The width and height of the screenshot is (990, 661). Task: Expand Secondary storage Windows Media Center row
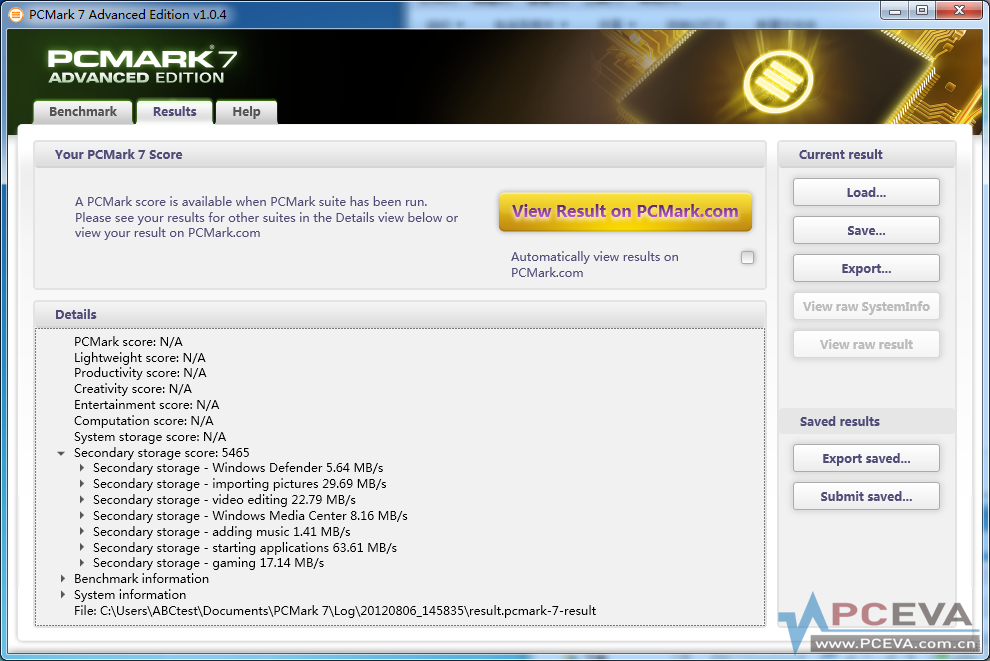tap(81, 515)
